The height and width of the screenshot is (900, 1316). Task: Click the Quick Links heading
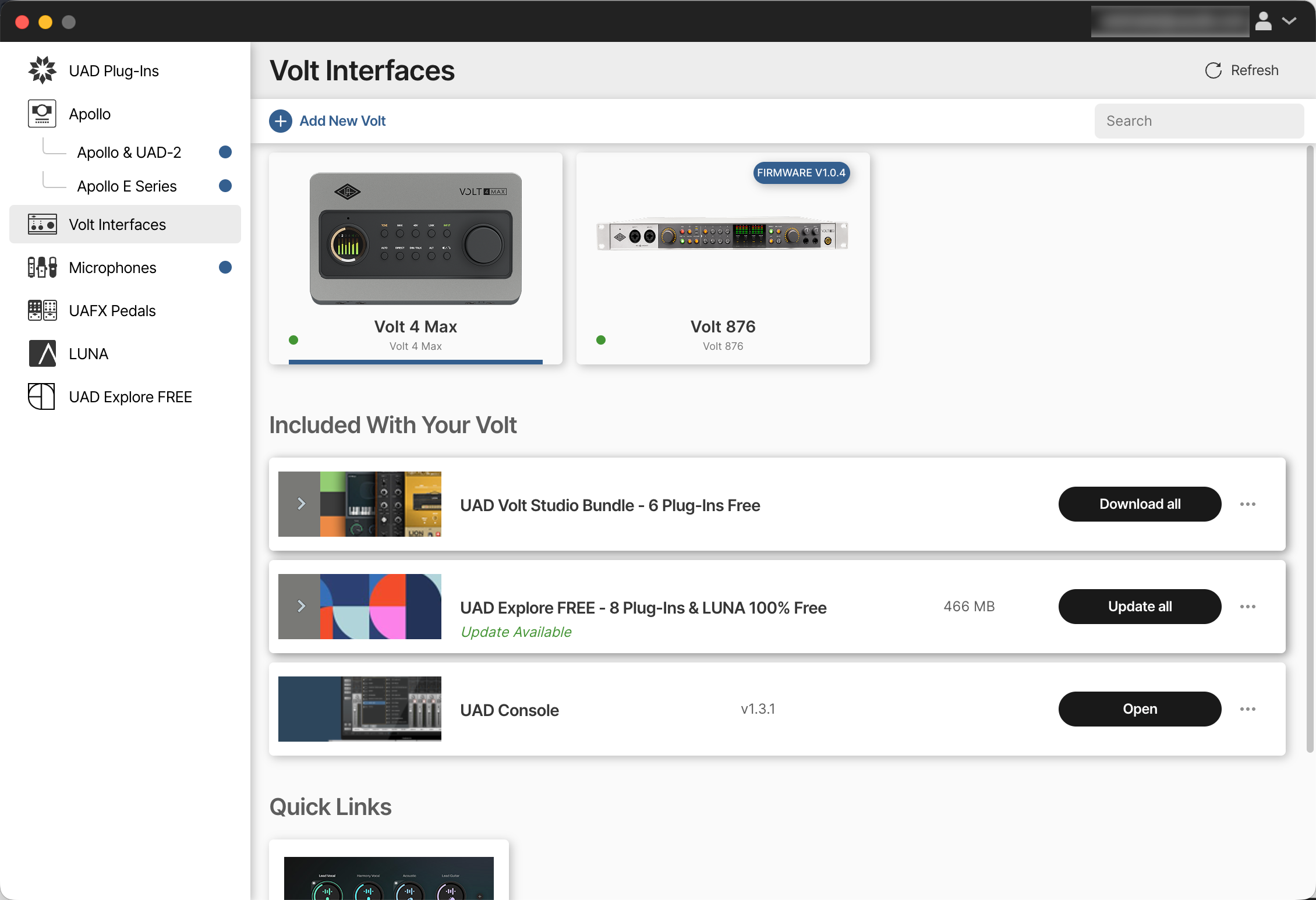pos(330,807)
